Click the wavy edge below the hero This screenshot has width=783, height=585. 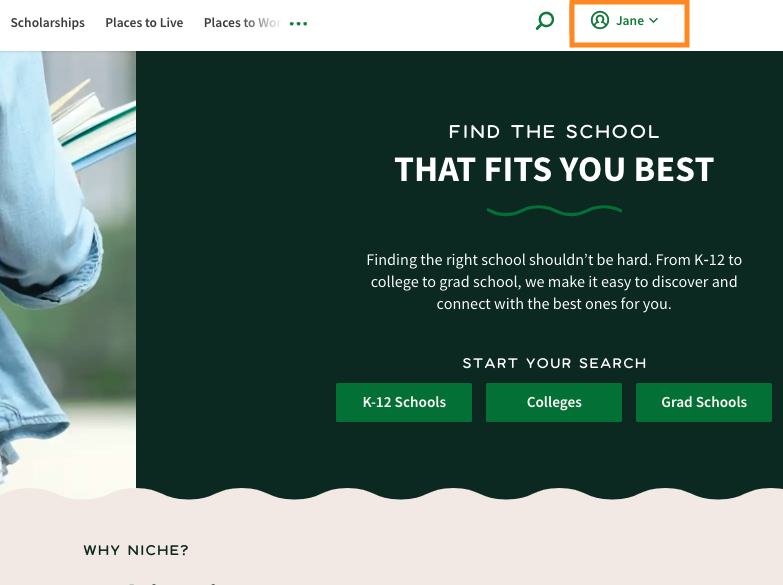click(x=392, y=493)
